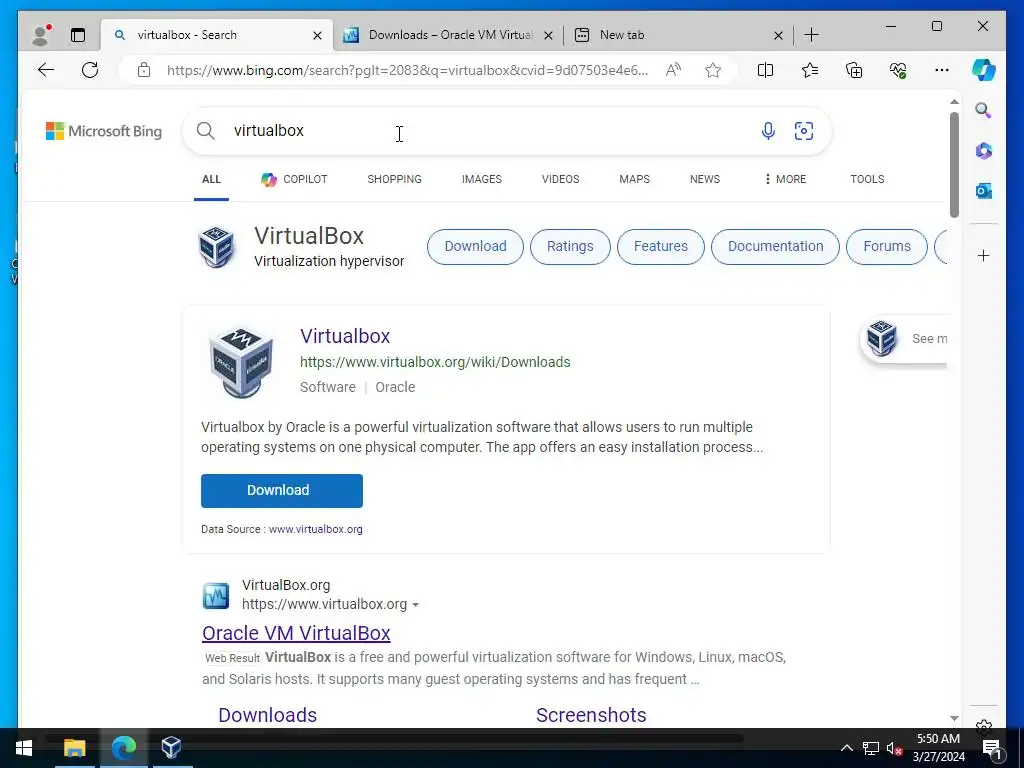Expand virtualbox.org result dropdown arrow
The width and height of the screenshot is (1024, 768).
415,605
